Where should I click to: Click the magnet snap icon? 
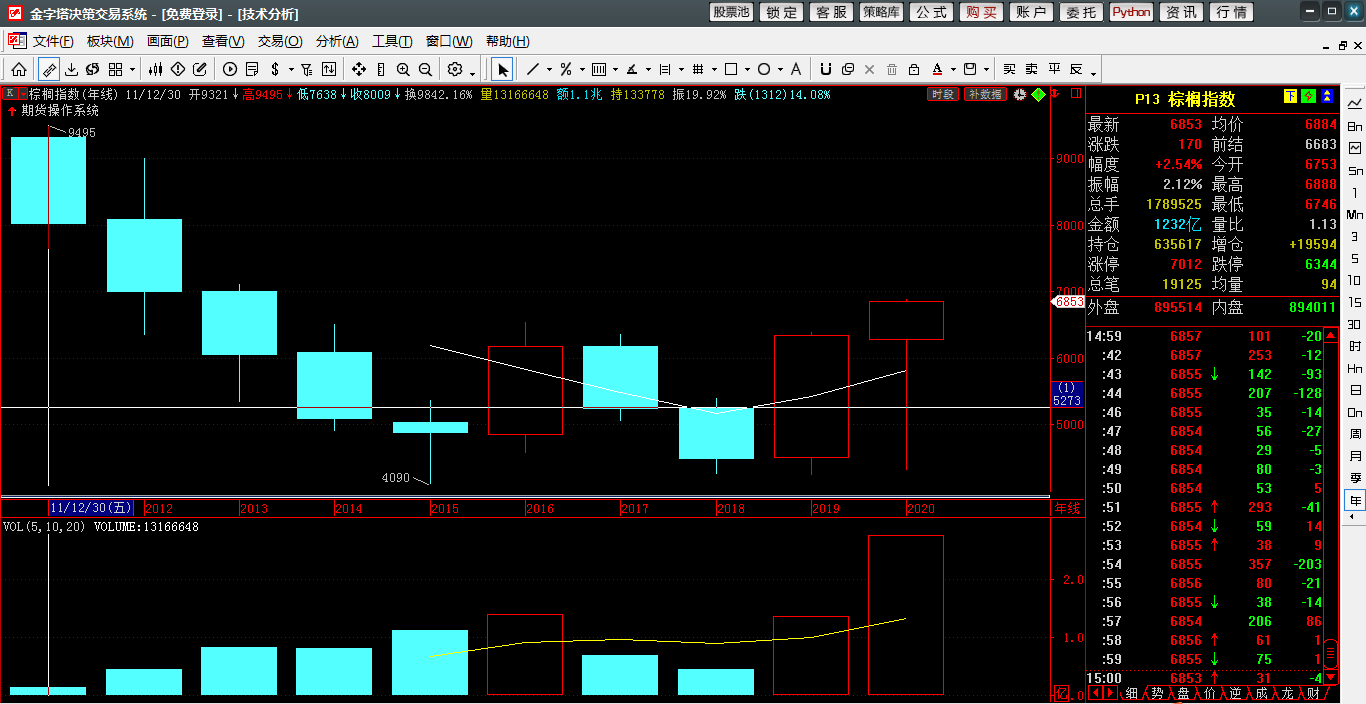pos(826,69)
